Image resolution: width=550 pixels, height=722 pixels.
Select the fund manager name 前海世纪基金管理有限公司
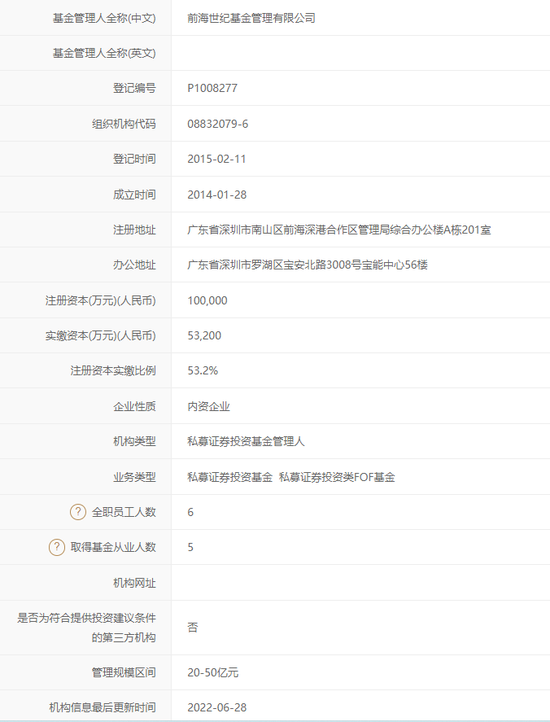pyautogui.click(x=251, y=18)
